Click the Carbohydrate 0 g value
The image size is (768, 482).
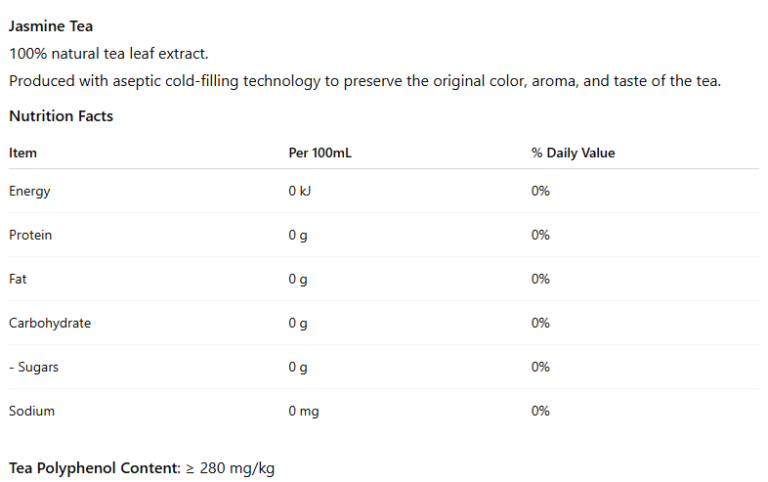[298, 323]
